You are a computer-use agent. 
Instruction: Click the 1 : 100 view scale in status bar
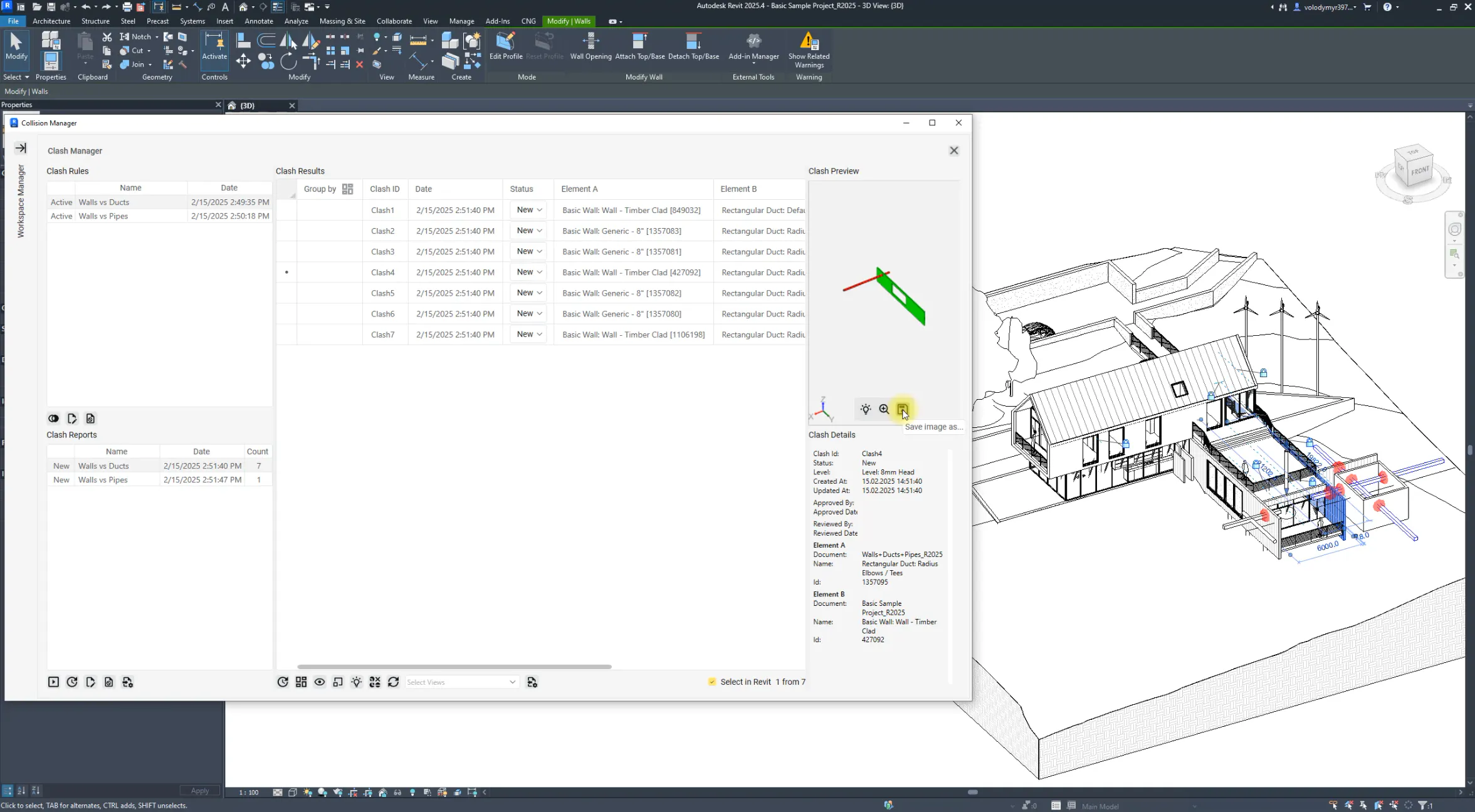(x=249, y=793)
